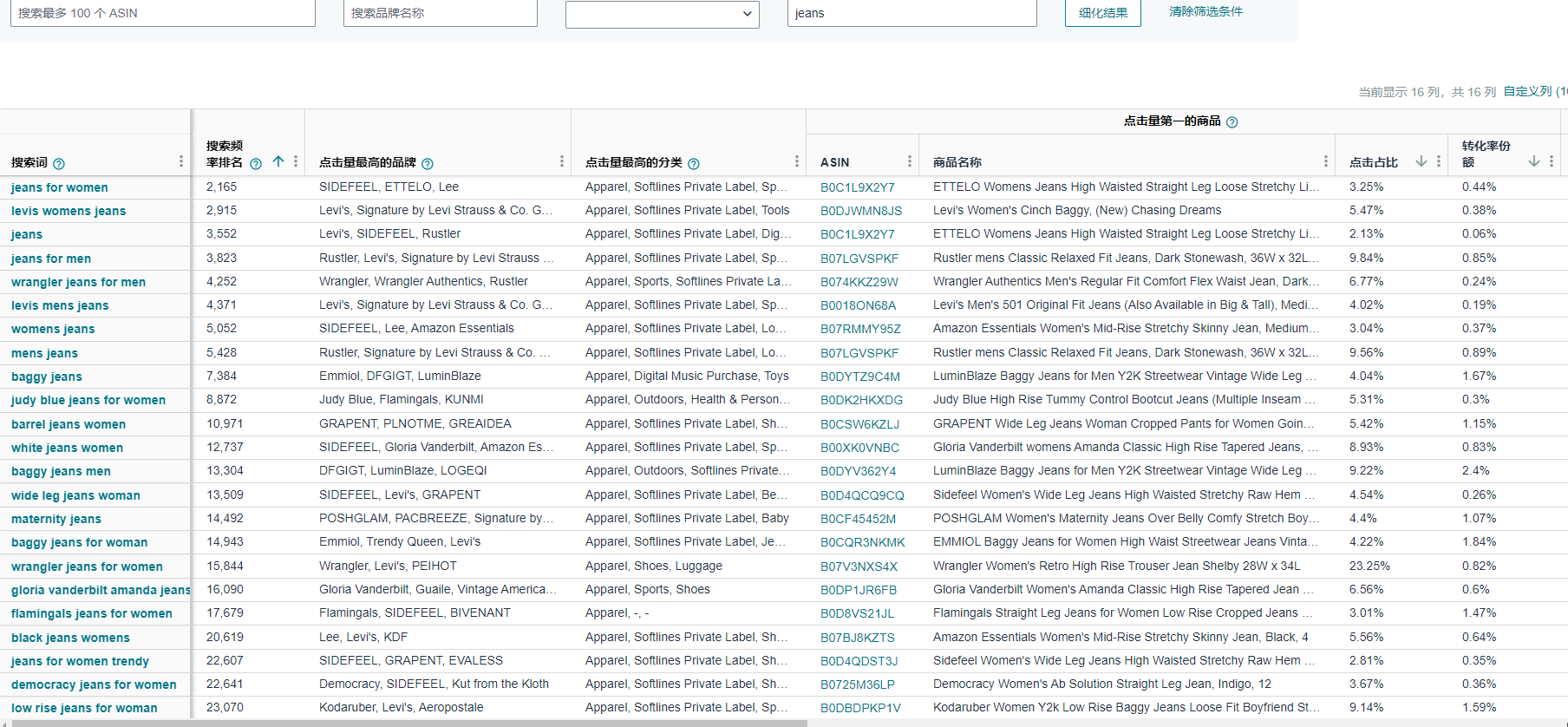Screen dimensions: 1568x727
Task: Open ASIN link B074KKZ29W
Action: 859,282
